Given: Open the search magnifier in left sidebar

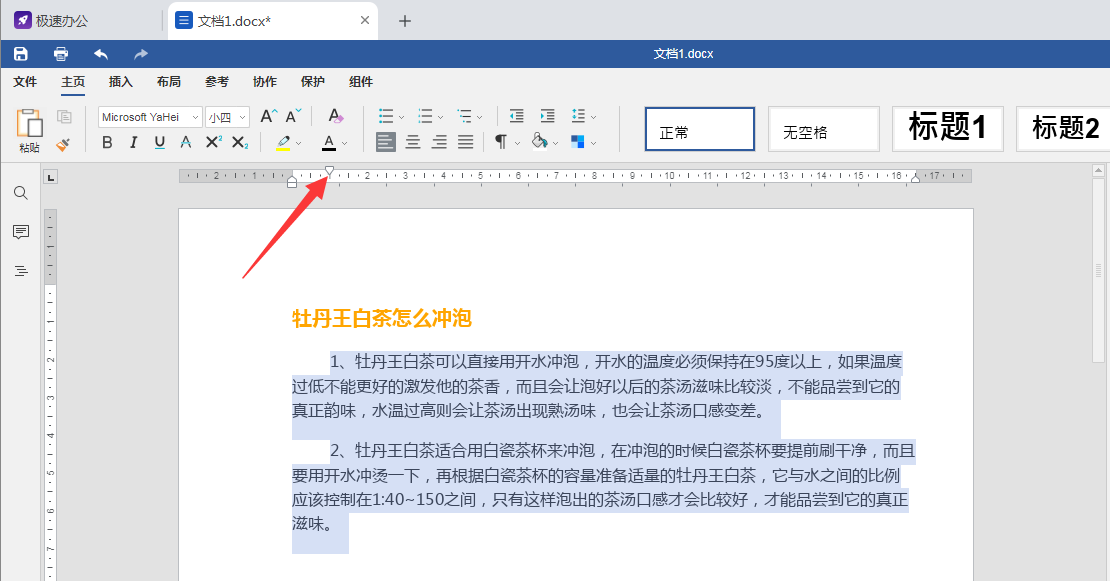Looking at the screenshot, I should coord(21,193).
